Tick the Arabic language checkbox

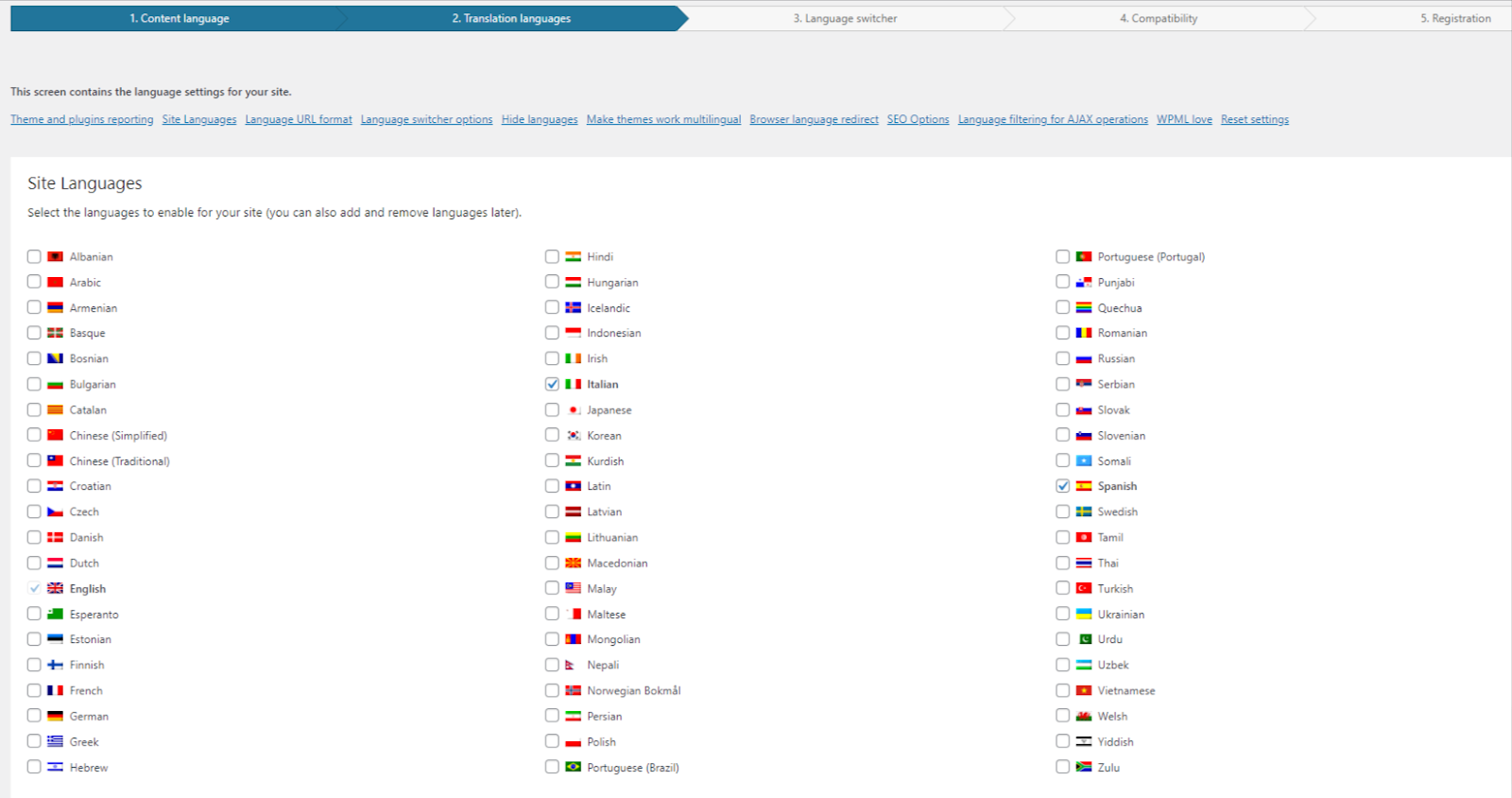click(x=34, y=283)
